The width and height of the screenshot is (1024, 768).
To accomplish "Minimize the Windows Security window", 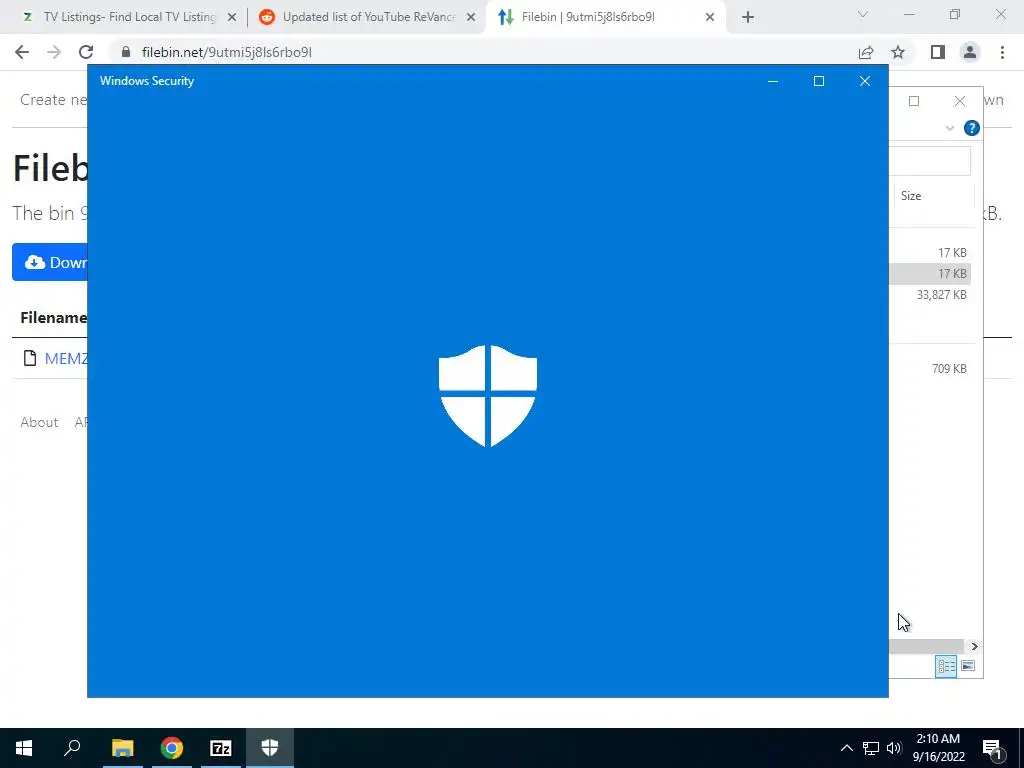I will pyautogui.click(x=773, y=81).
